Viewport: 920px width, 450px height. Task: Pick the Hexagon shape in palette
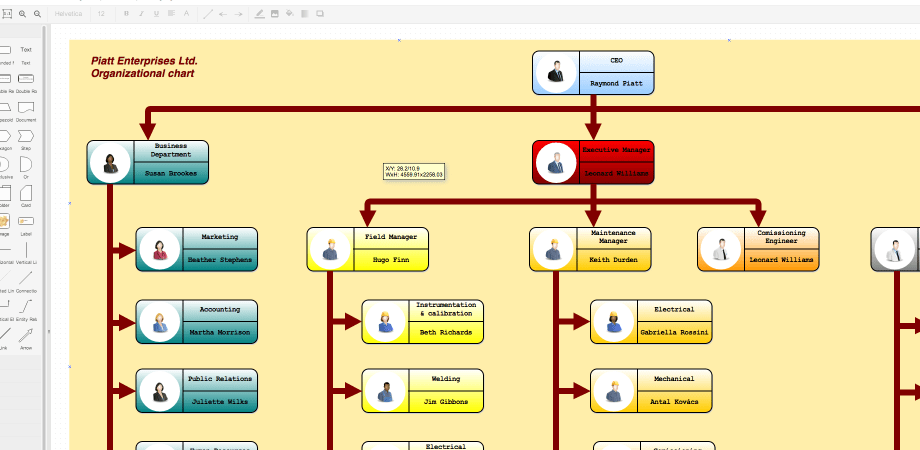coord(4,136)
